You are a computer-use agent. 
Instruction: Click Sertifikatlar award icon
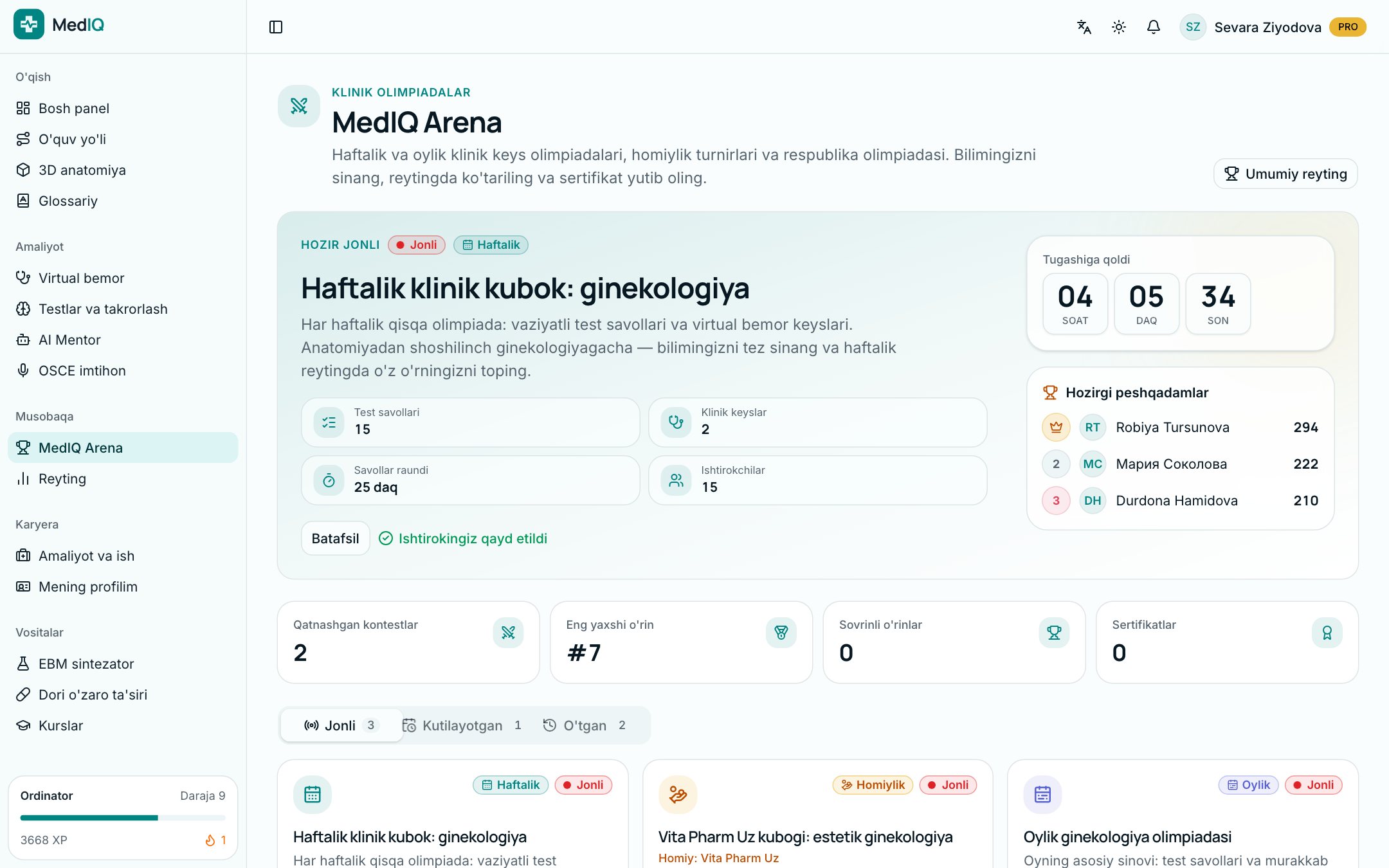[1327, 633]
